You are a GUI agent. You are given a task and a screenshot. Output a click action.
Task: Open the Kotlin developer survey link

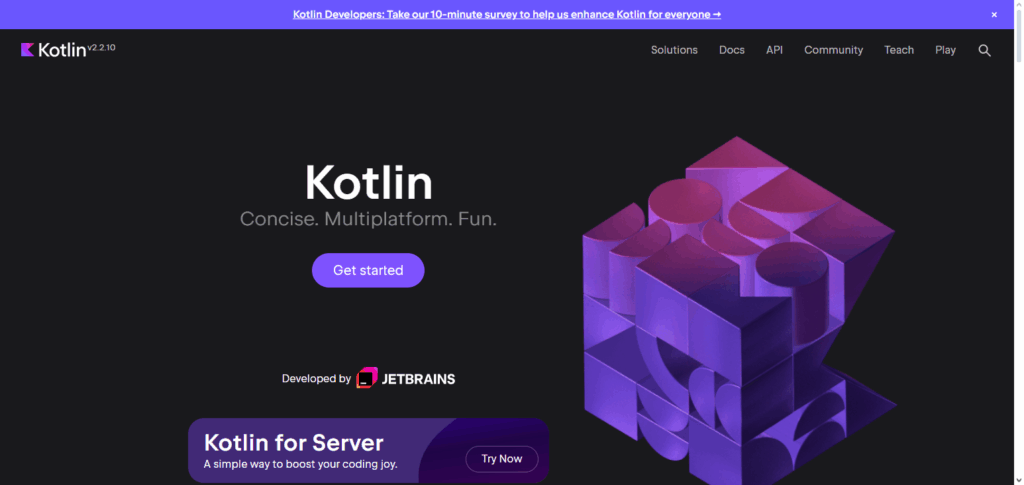[x=507, y=14]
